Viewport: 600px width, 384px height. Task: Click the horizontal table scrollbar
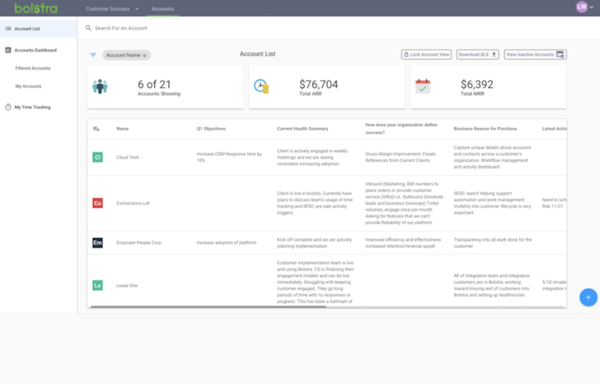(x=208, y=307)
